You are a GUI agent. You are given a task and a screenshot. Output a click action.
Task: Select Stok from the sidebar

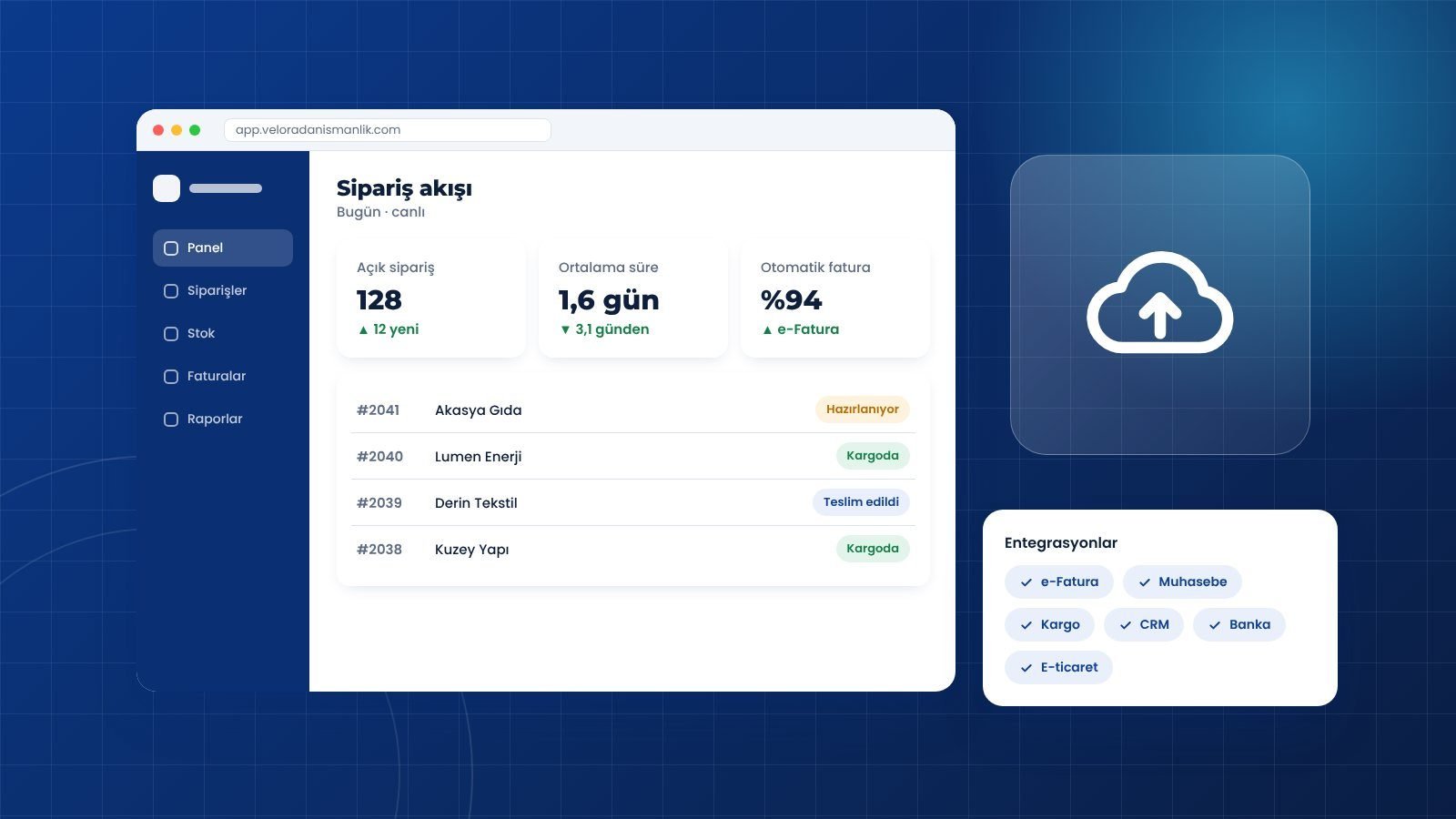click(x=223, y=333)
